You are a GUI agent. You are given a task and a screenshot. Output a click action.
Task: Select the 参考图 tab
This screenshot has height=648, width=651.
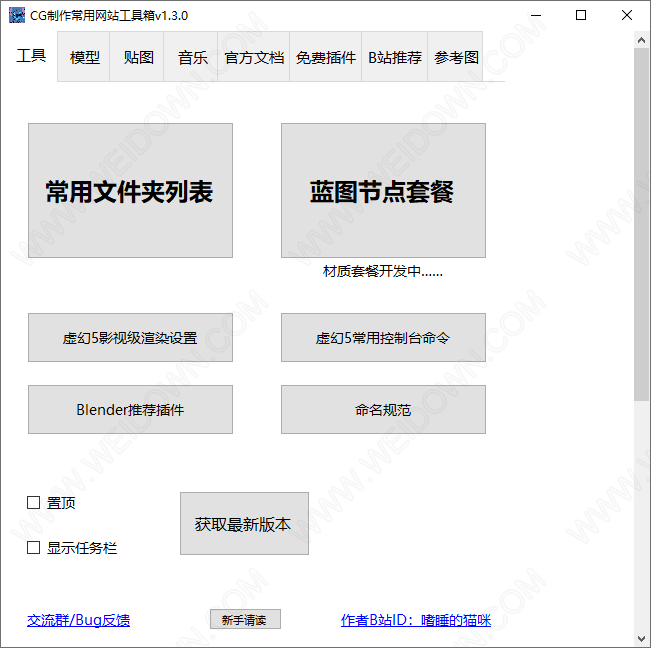457,58
